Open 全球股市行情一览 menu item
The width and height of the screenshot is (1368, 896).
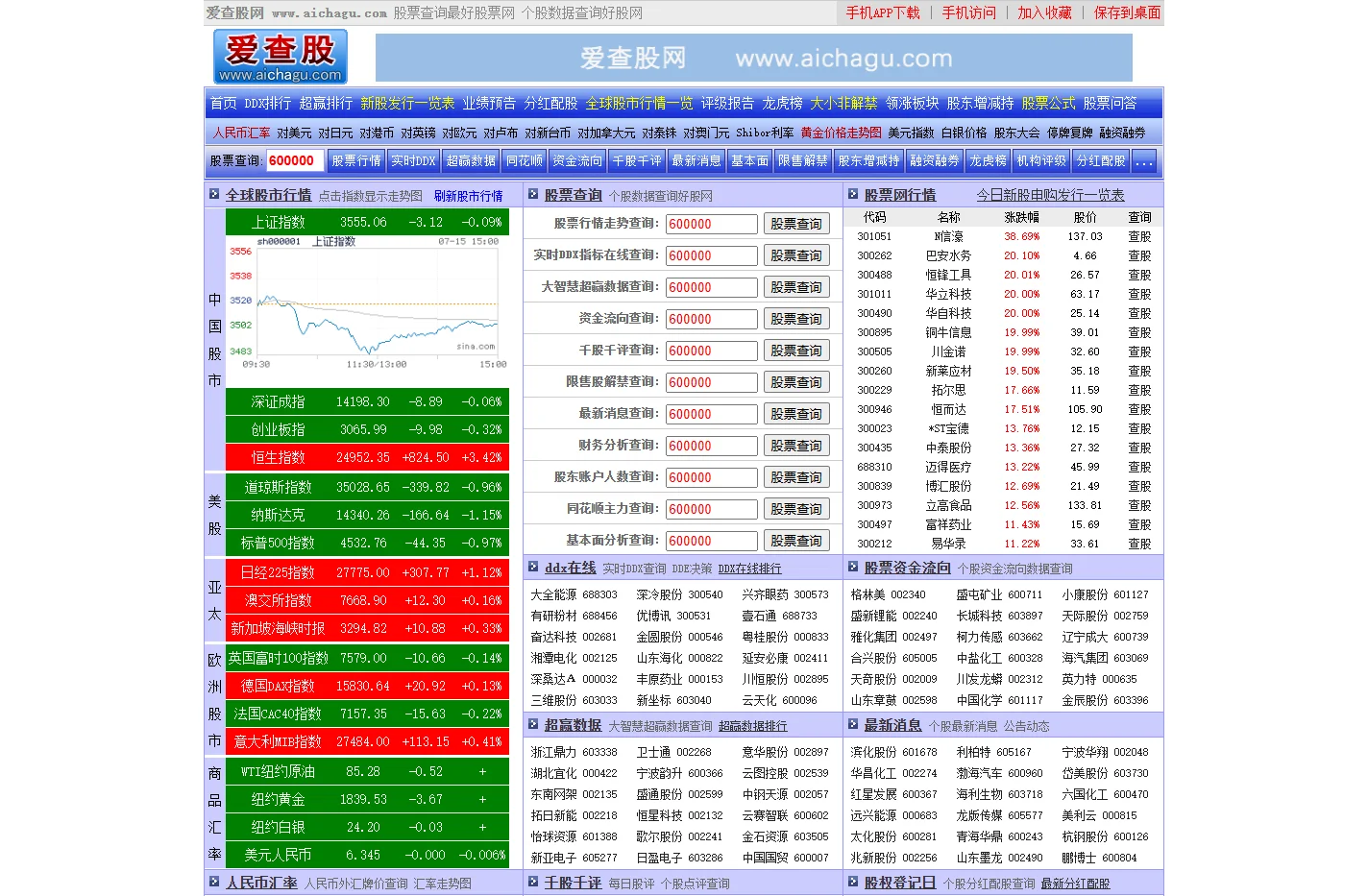pos(639,103)
